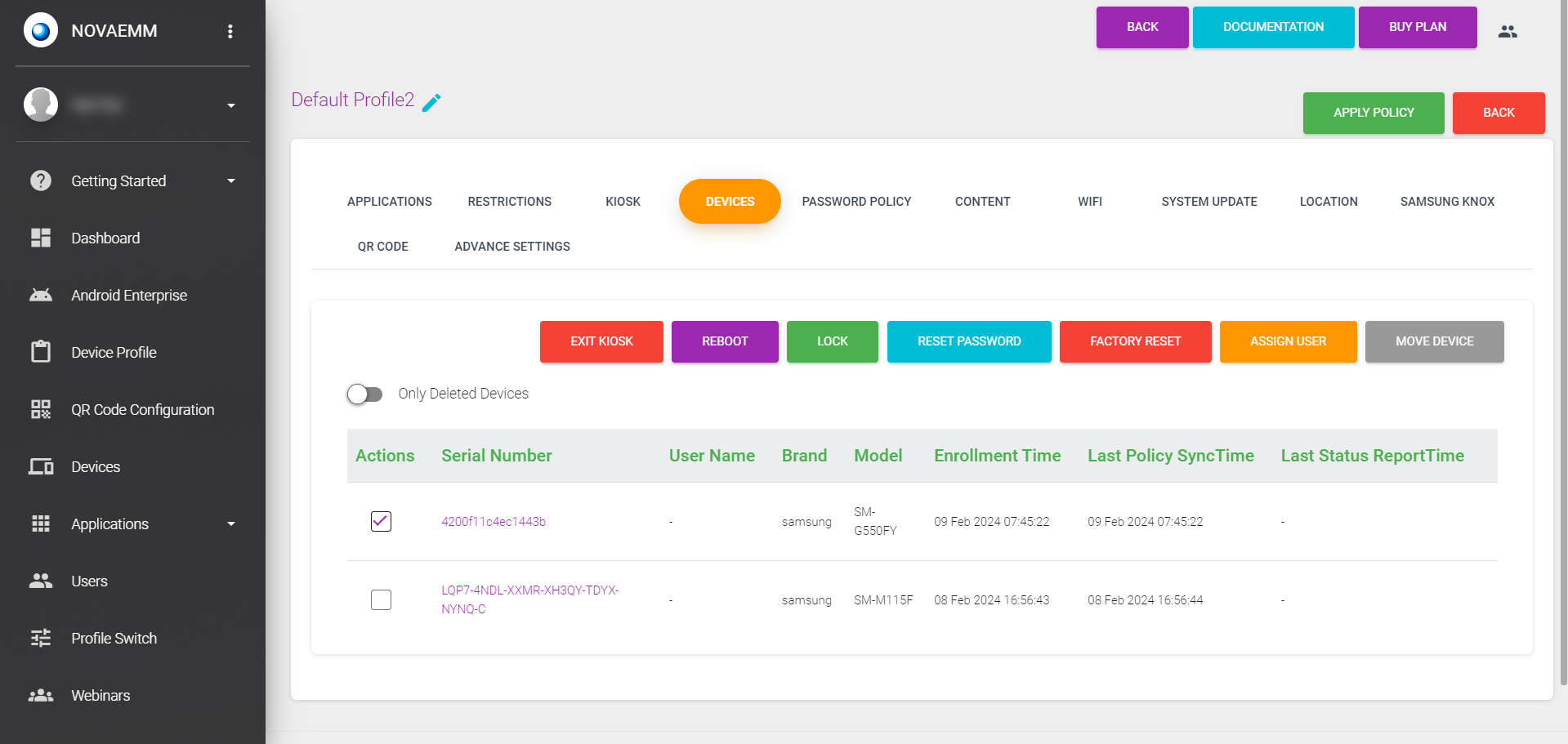Open the Advance Settings tab
1568x744 pixels.
pyautogui.click(x=512, y=247)
